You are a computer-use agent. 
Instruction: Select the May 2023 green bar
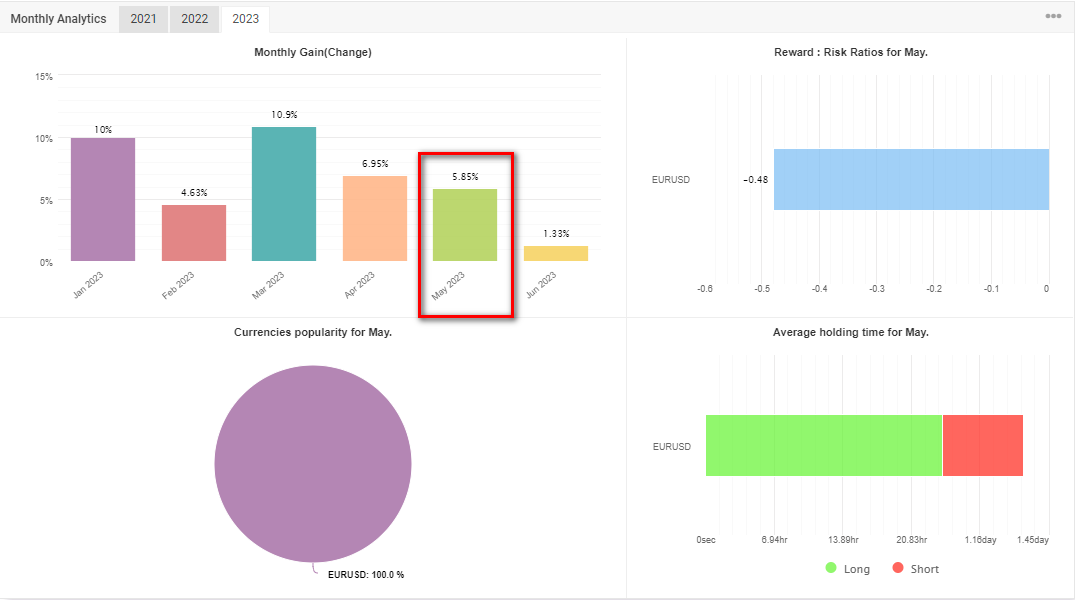click(x=465, y=225)
